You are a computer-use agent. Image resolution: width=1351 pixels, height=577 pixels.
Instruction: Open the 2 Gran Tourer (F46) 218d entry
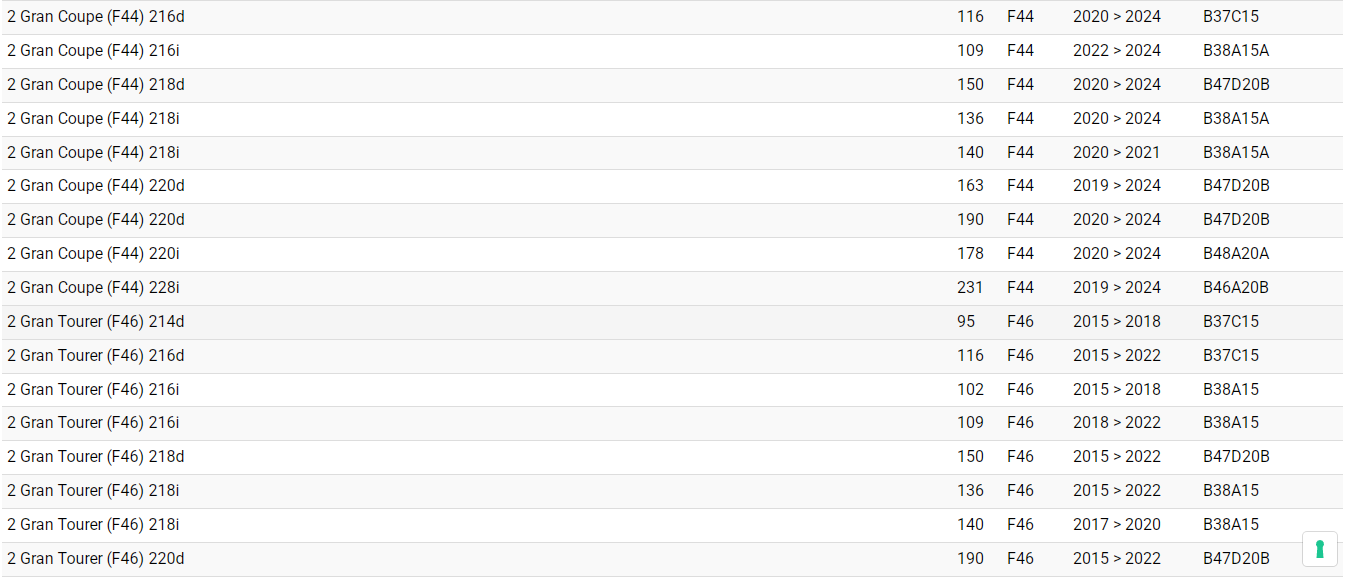point(96,457)
